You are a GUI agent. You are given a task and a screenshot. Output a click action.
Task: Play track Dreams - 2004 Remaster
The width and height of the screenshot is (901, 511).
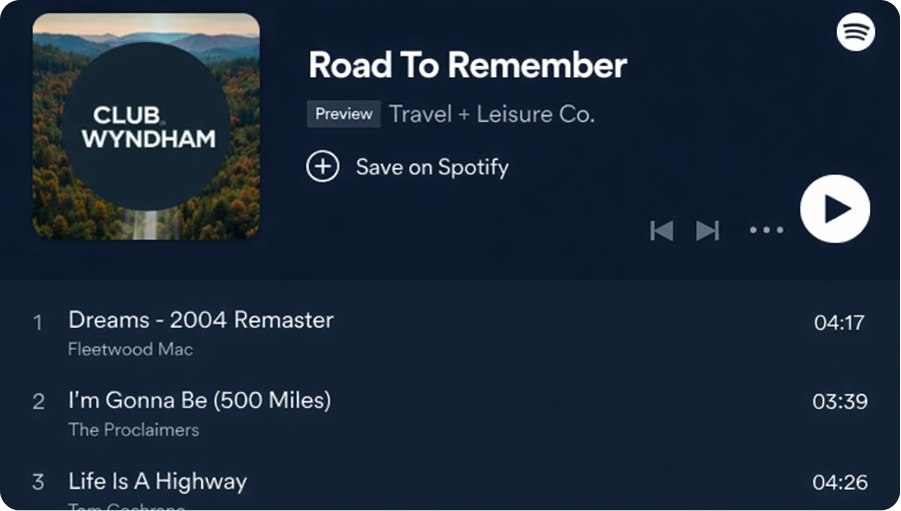pos(200,320)
